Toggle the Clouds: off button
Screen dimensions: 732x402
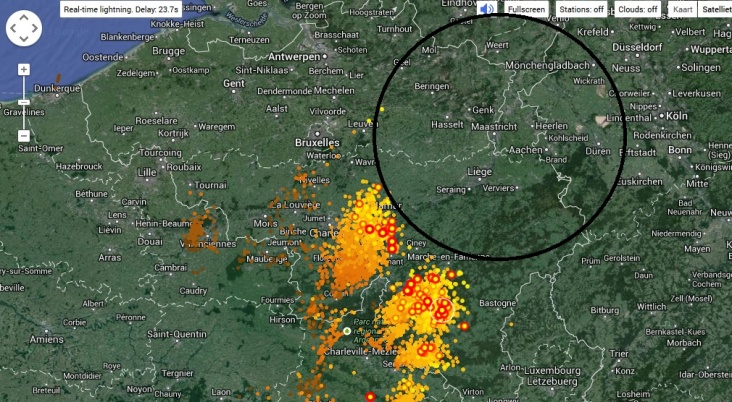638,9
